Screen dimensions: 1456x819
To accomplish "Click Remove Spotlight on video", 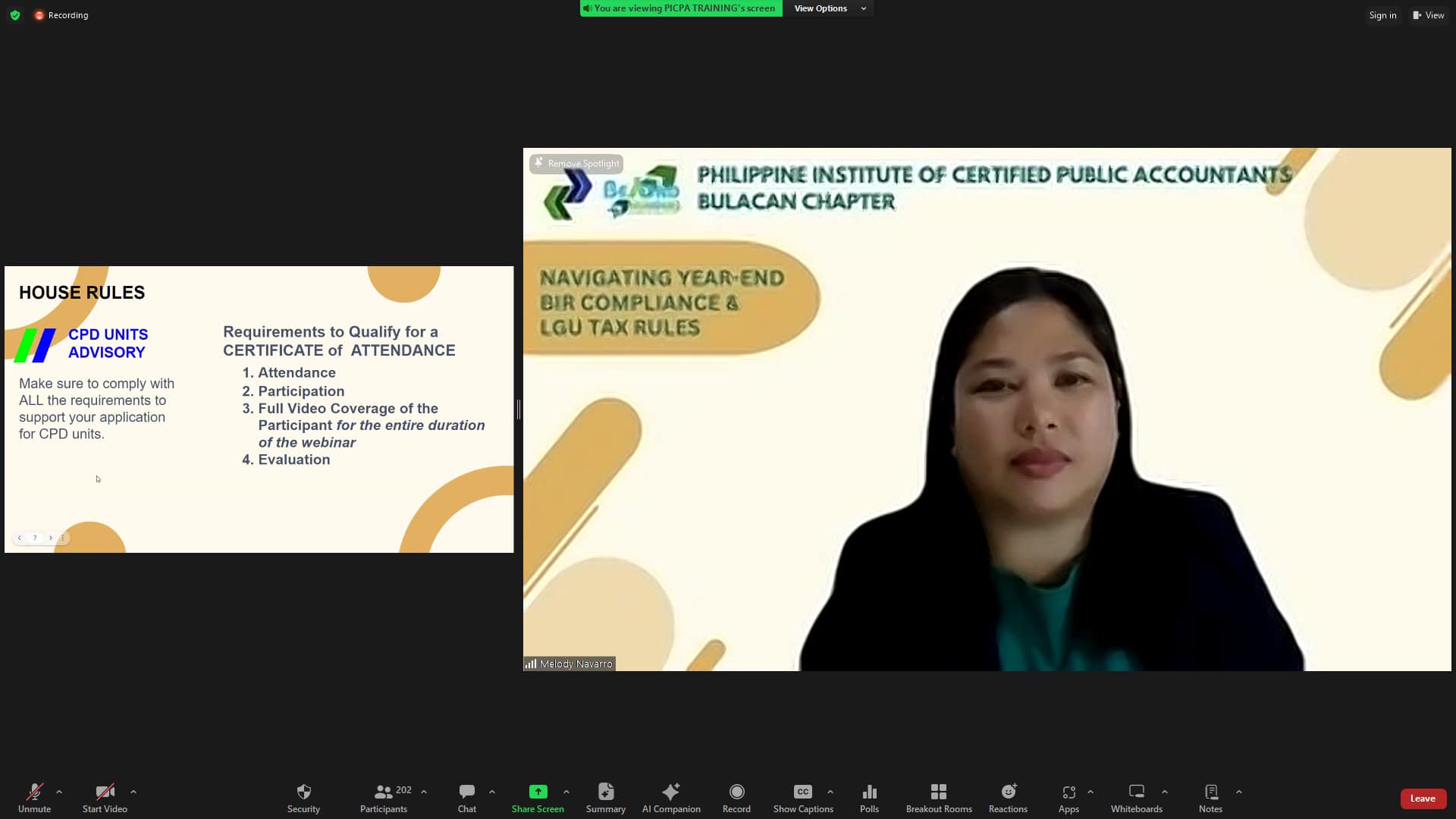I will coord(576,163).
